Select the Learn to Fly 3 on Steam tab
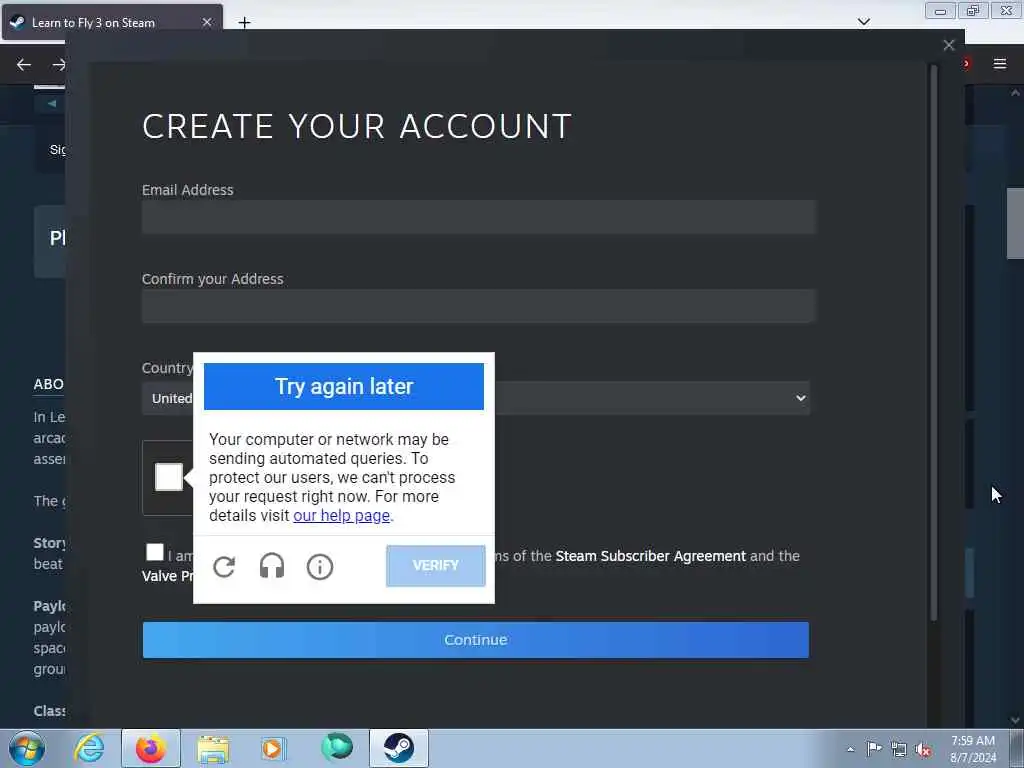The width and height of the screenshot is (1024, 768). pyautogui.click(x=112, y=22)
